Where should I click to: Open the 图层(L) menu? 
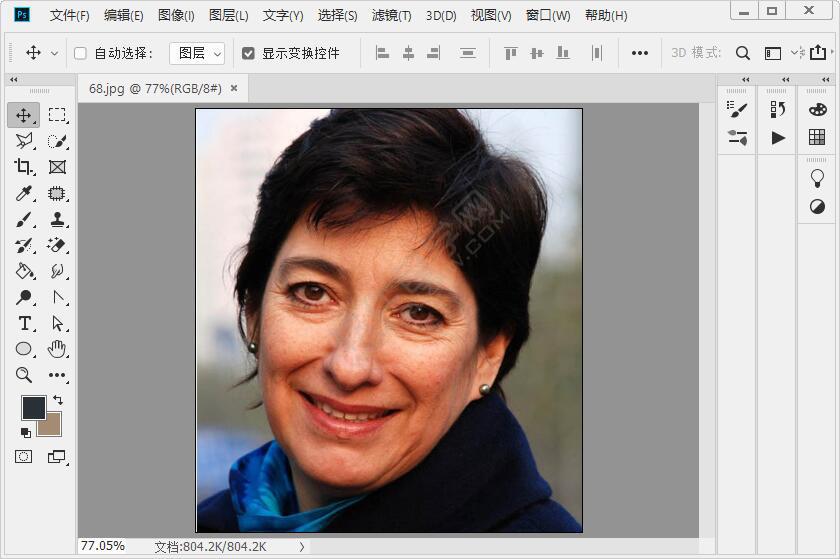tap(229, 16)
